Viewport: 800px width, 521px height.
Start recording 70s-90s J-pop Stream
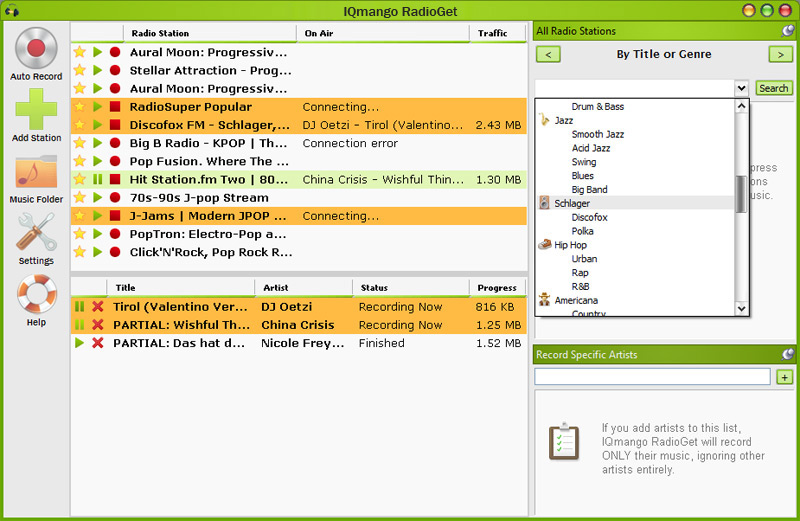tap(115, 197)
